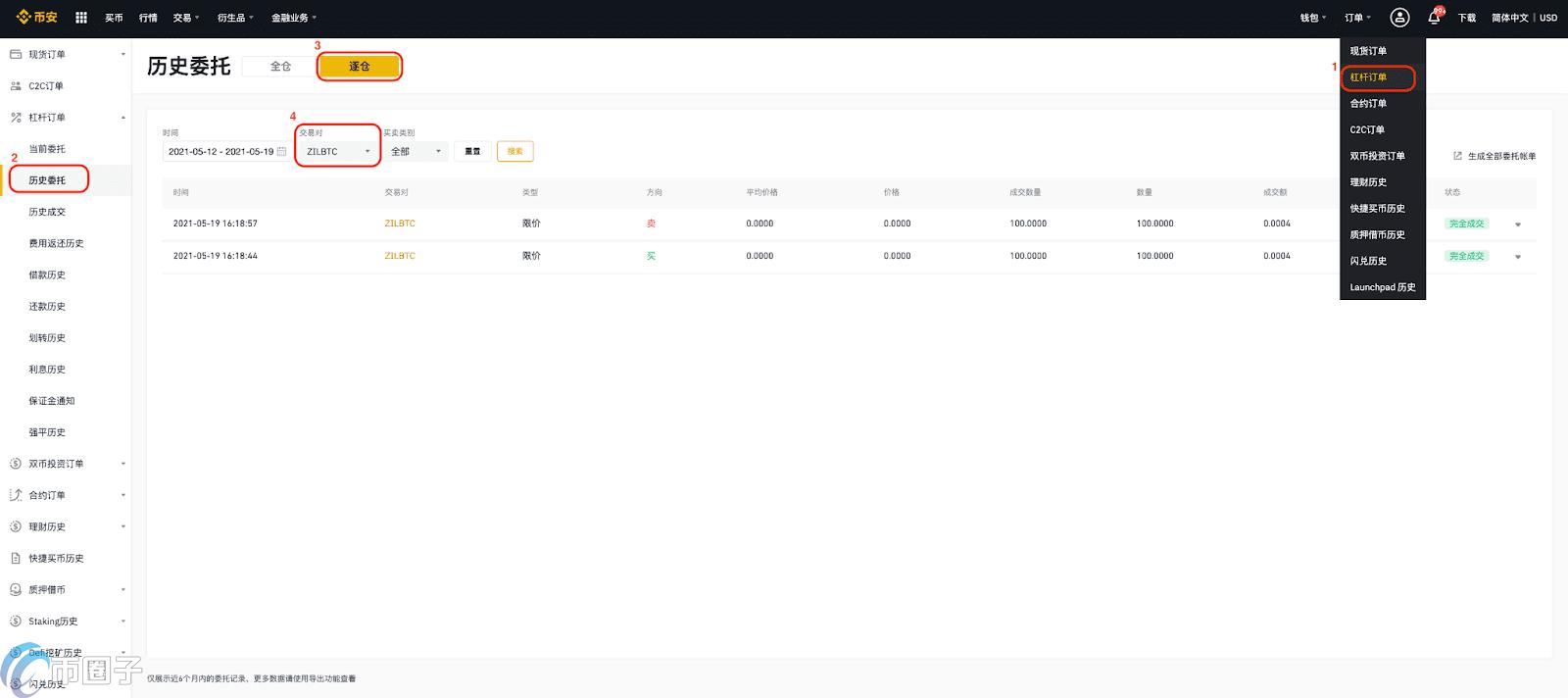
Task: Open the ZILBTC trading pair dropdown
Action: click(x=338, y=152)
